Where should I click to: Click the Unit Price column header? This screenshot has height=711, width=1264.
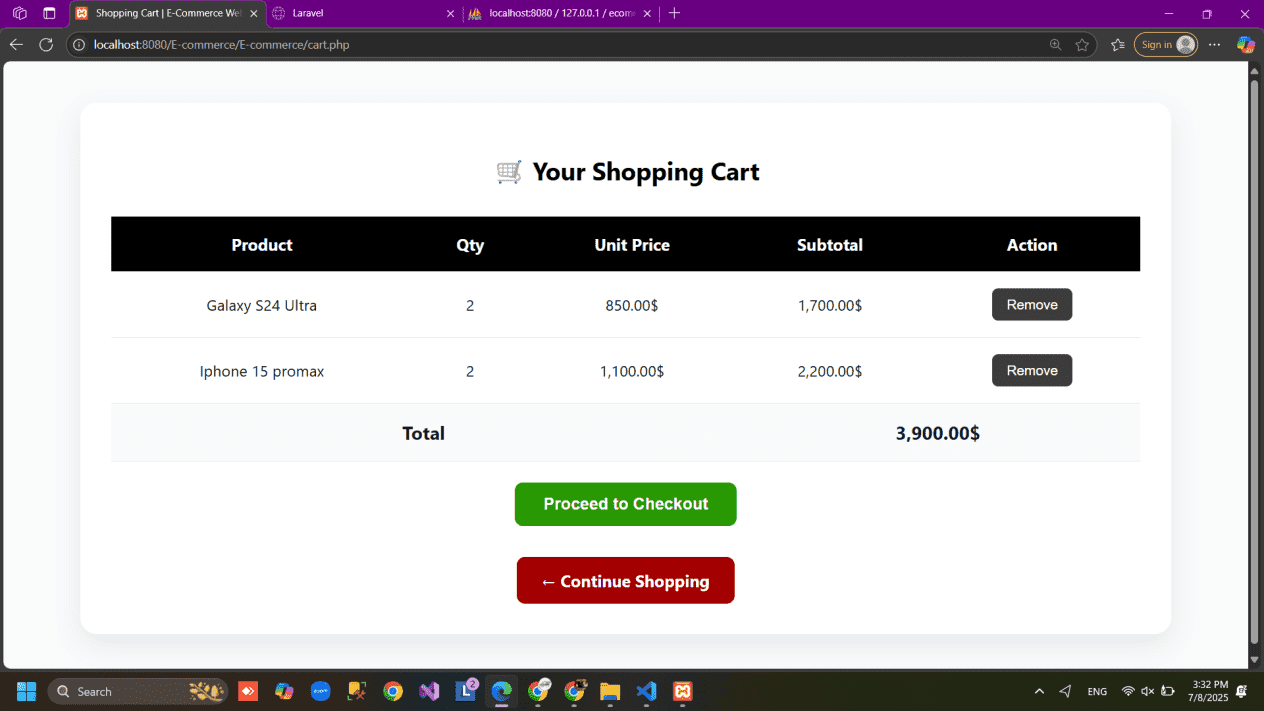pos(632,245)
